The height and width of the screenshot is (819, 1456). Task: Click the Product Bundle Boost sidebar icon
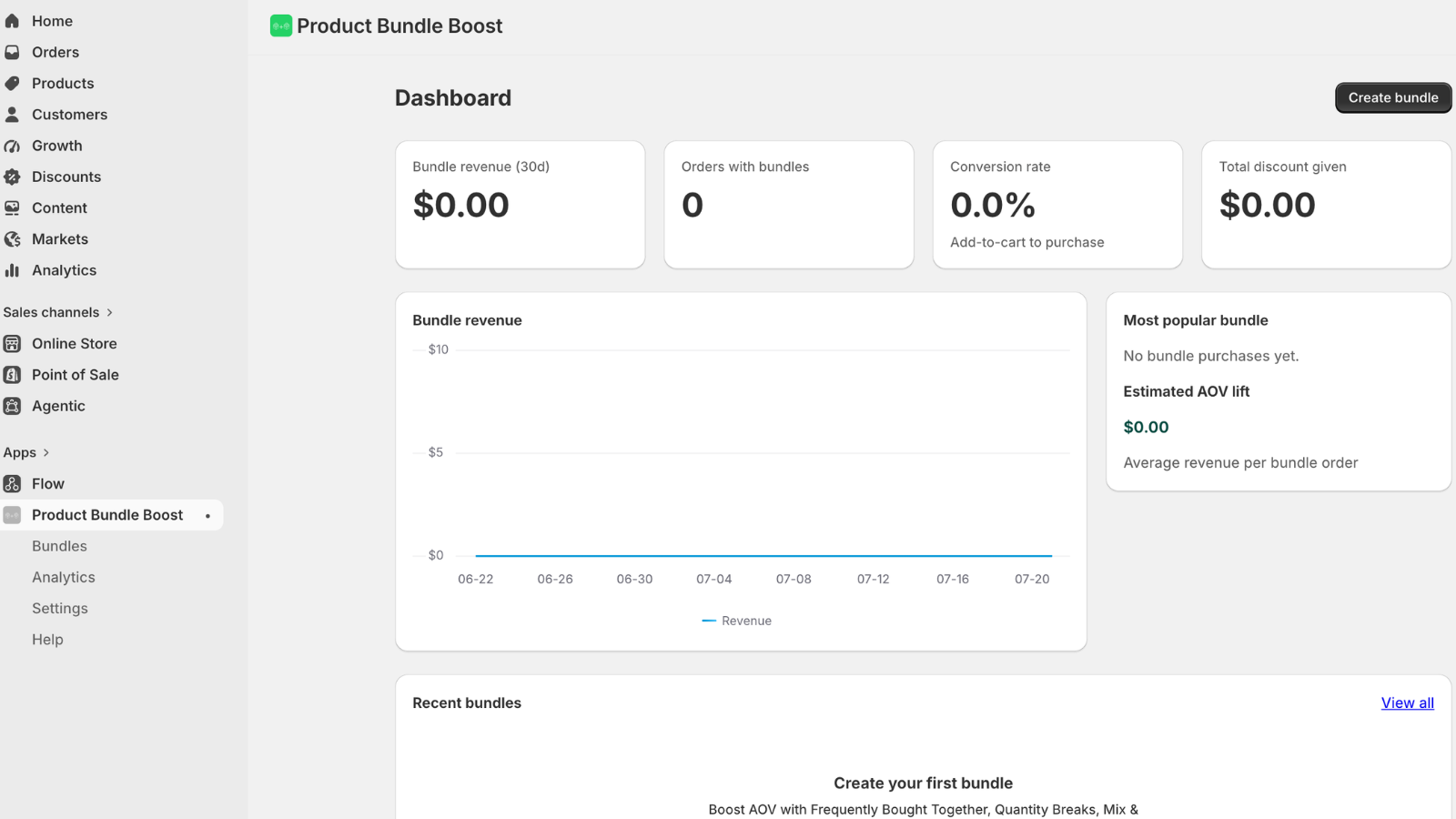(x=12, y=515)
